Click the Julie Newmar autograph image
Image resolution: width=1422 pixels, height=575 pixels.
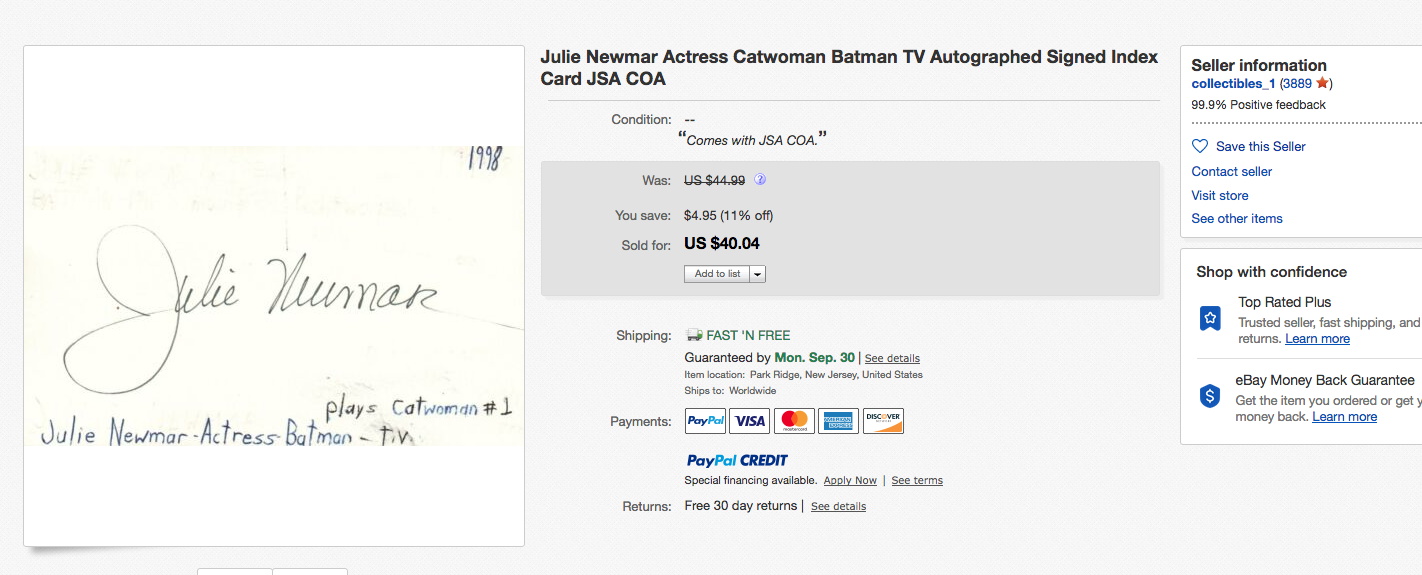point(274,295)
